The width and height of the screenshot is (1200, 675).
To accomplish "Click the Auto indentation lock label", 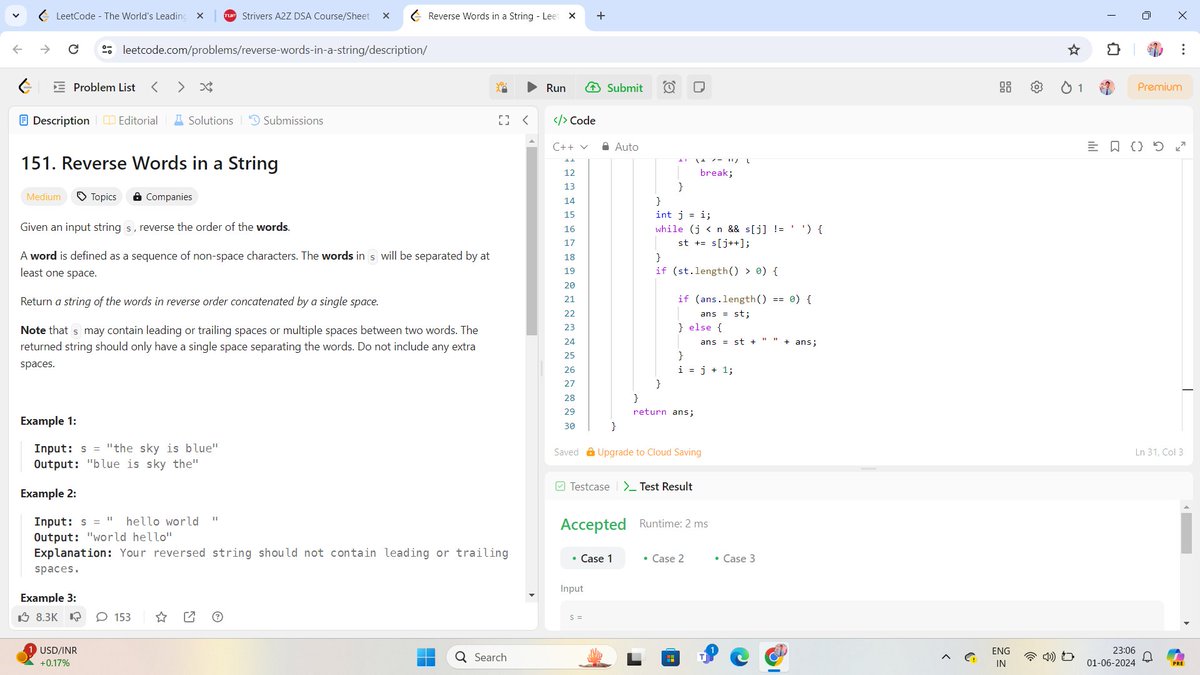I will [619, 147].
